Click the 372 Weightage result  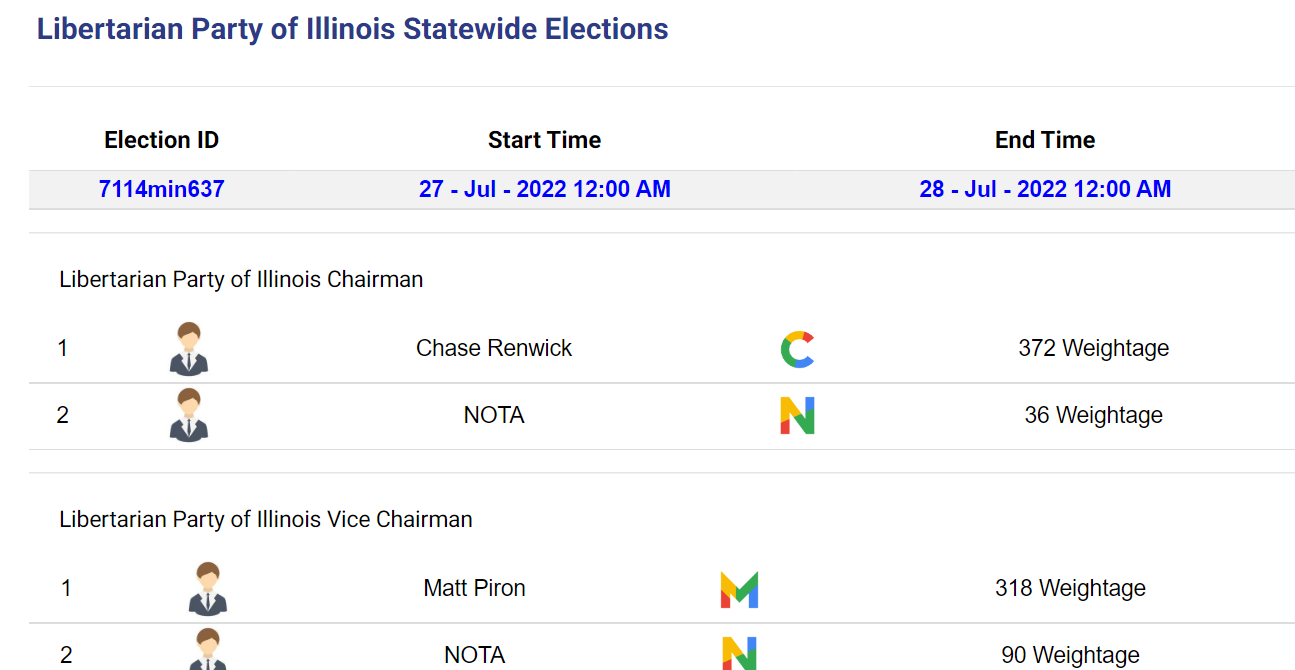click(x=1094, y=348)
